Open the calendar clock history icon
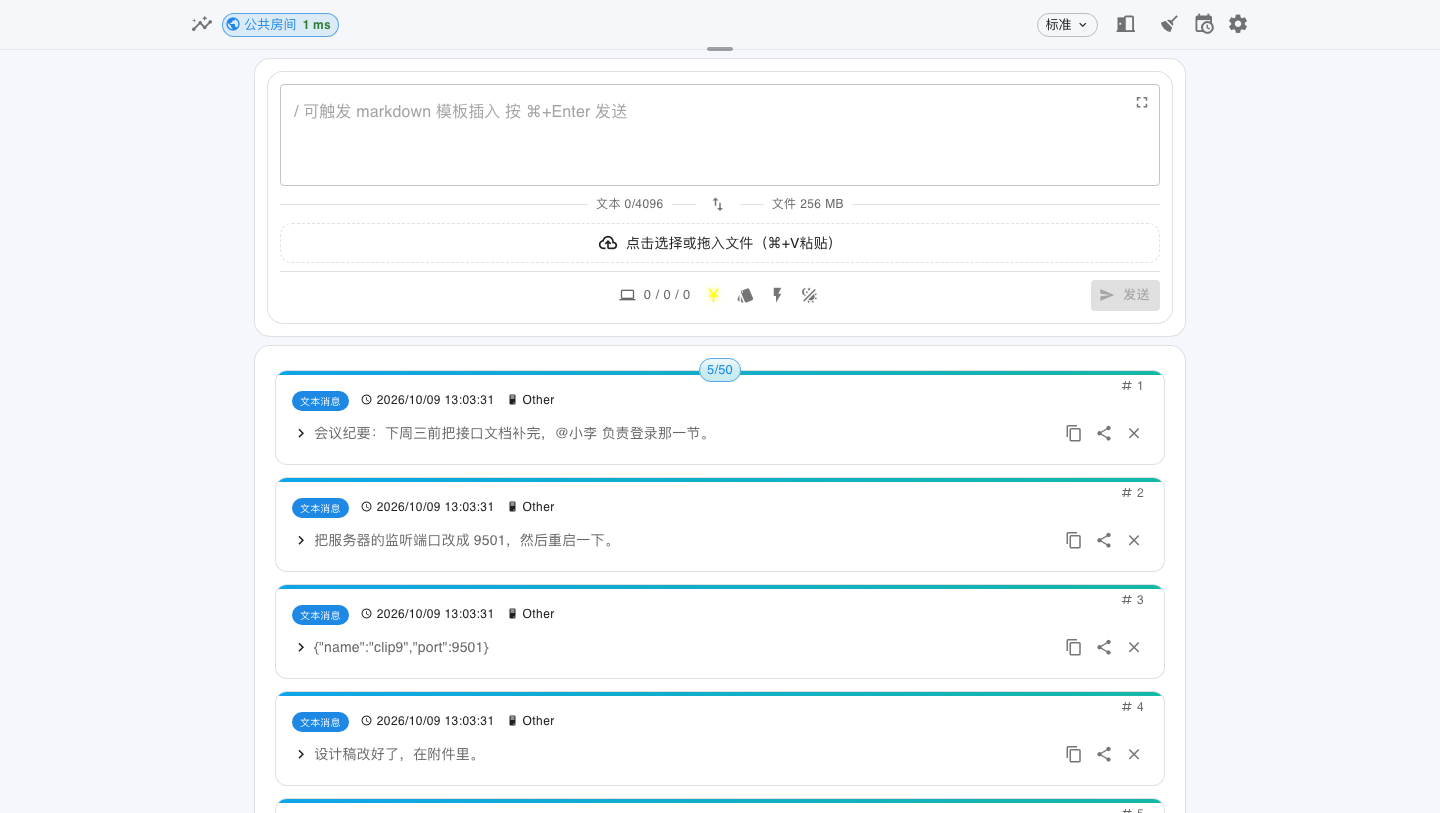The width and height of the screenshot is (1440, 813). click(x=1204, y=24)
